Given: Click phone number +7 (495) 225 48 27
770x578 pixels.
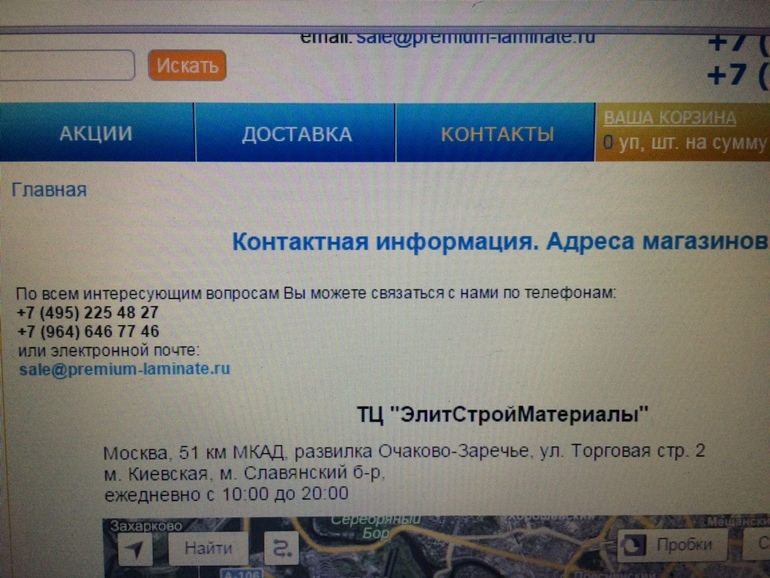Looking at the screenshot, I should (x=87, y=312).
